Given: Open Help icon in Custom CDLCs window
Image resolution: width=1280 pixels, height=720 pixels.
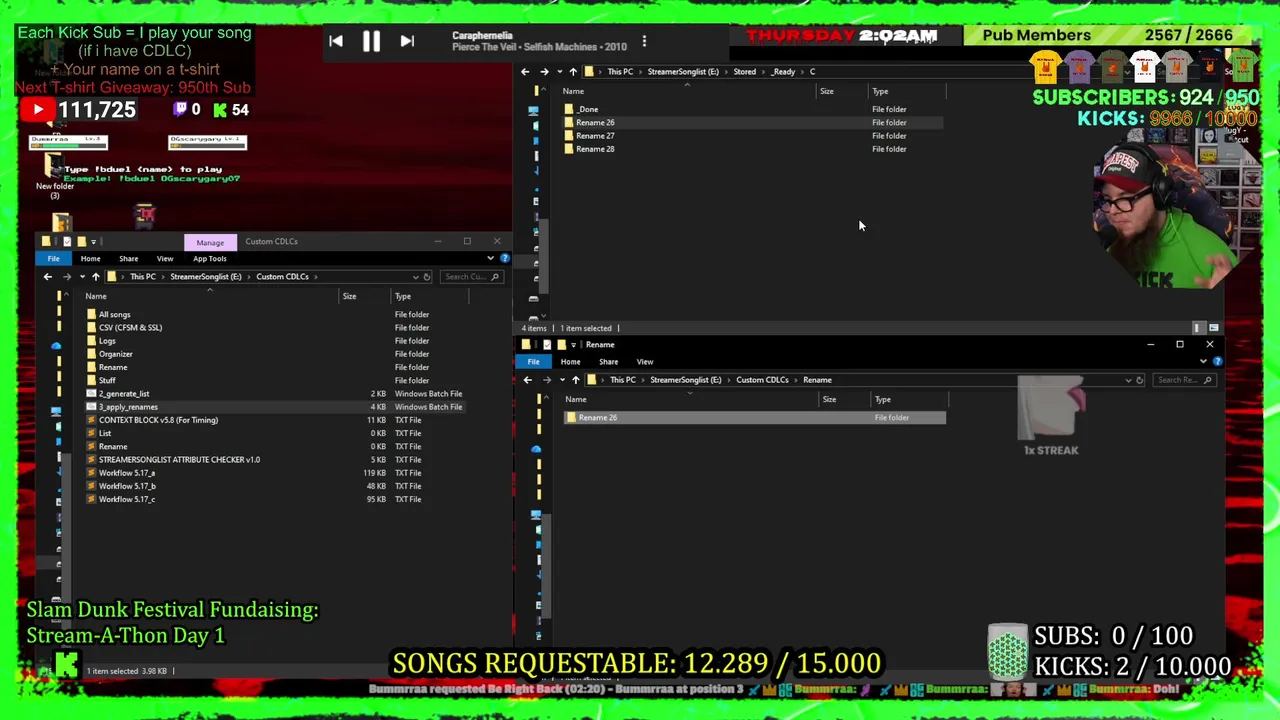Looking at the screenshot, I should pos(504,258).
